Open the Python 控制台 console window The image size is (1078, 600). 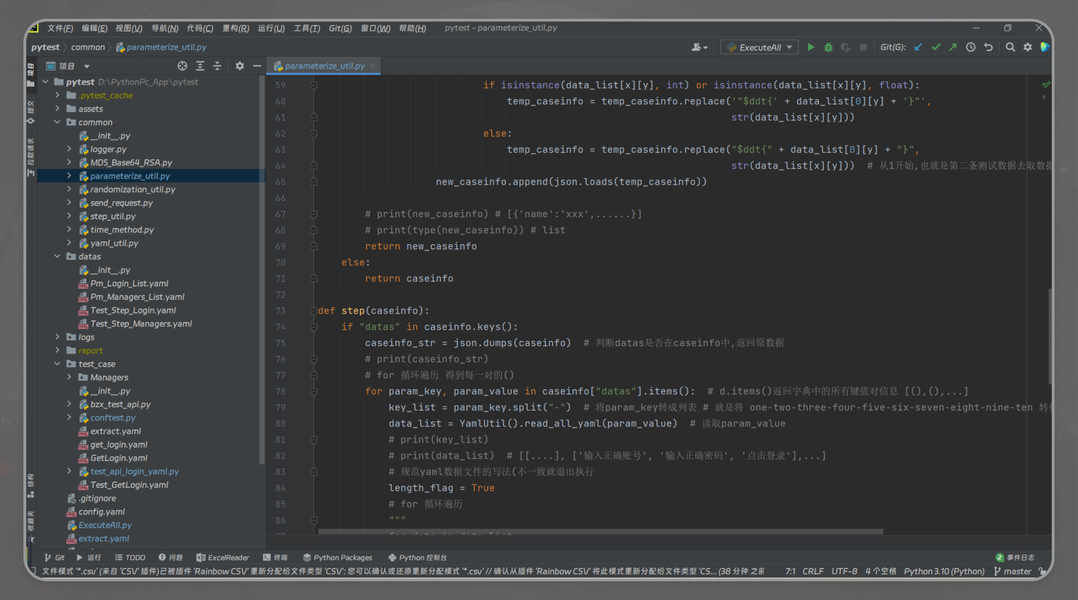click(x=417, y=557)
